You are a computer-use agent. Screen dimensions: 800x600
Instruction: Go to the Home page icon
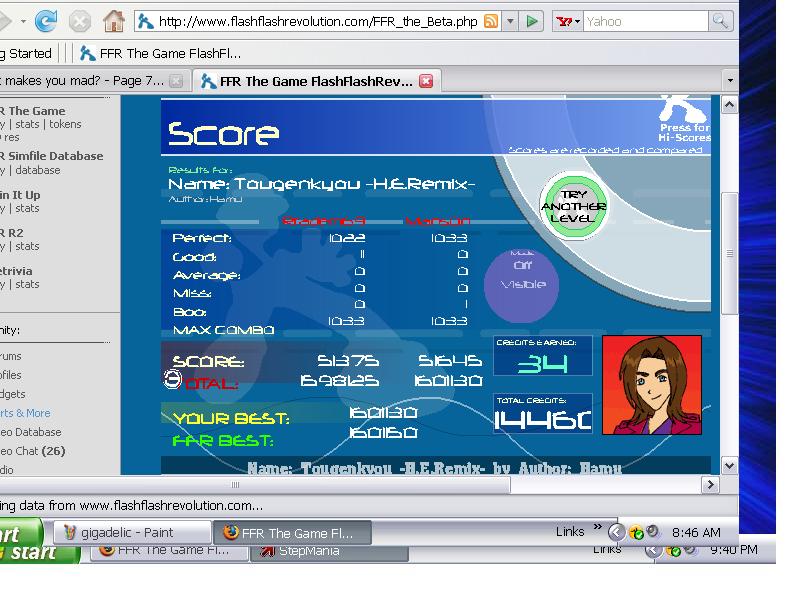click(114, 21)
